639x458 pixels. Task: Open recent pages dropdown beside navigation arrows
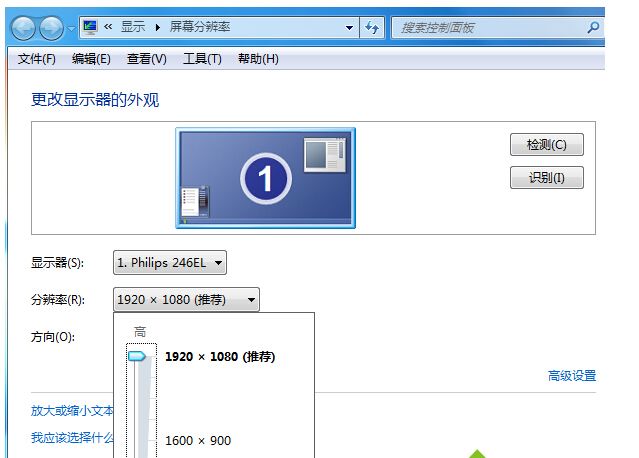[x=71, y=29]
